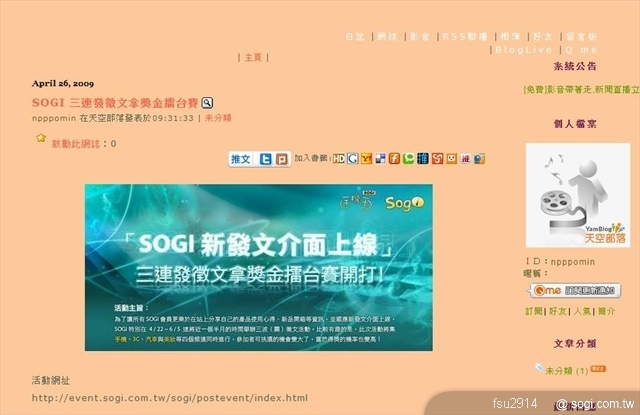Click the magnifier icon beside the post title
This screenshot has width=640, height=415.
point(207,103)
